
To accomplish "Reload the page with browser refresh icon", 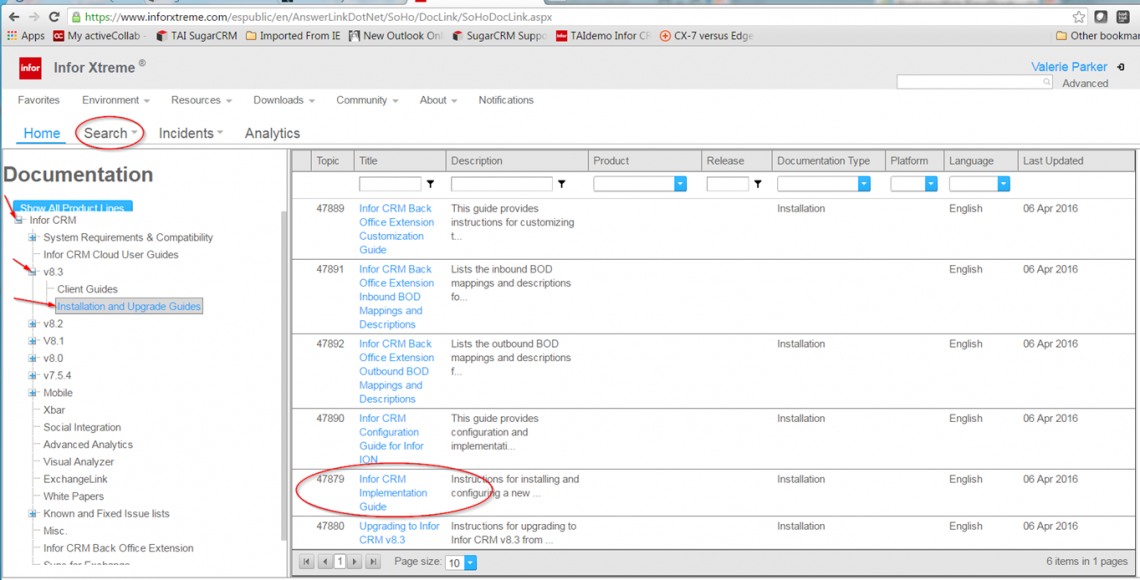I will 54,17.
